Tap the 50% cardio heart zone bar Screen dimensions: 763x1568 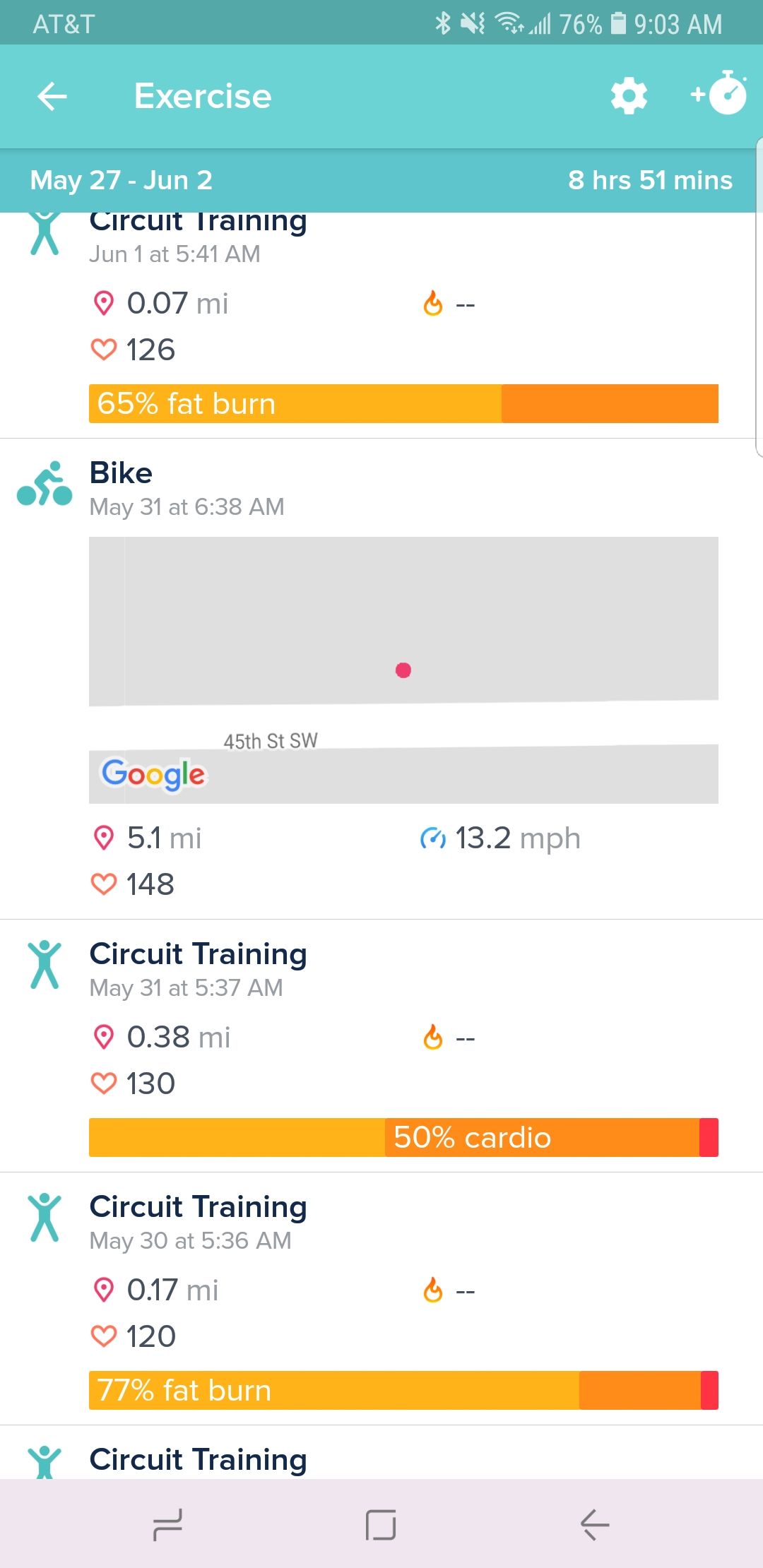pos(403,1137)
